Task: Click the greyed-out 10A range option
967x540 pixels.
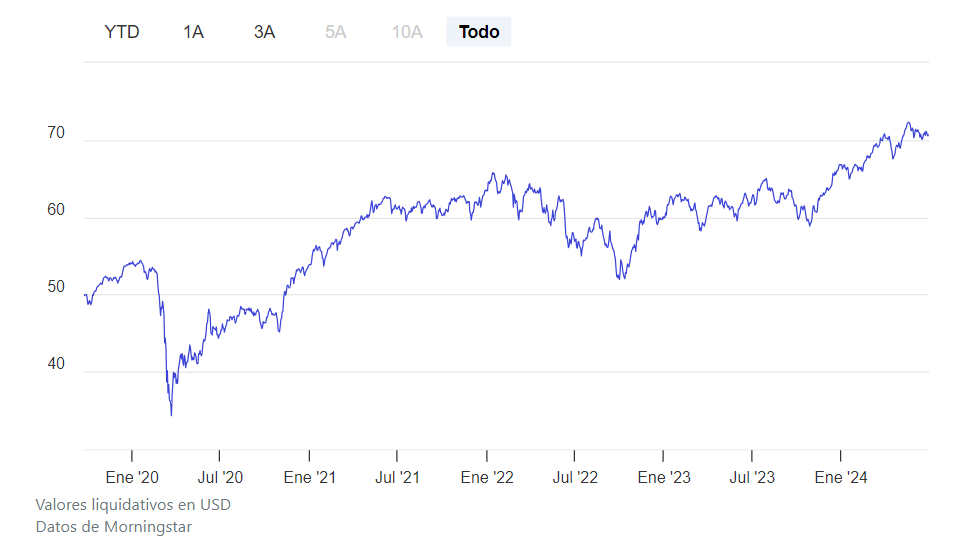Action: pos(407,32)
